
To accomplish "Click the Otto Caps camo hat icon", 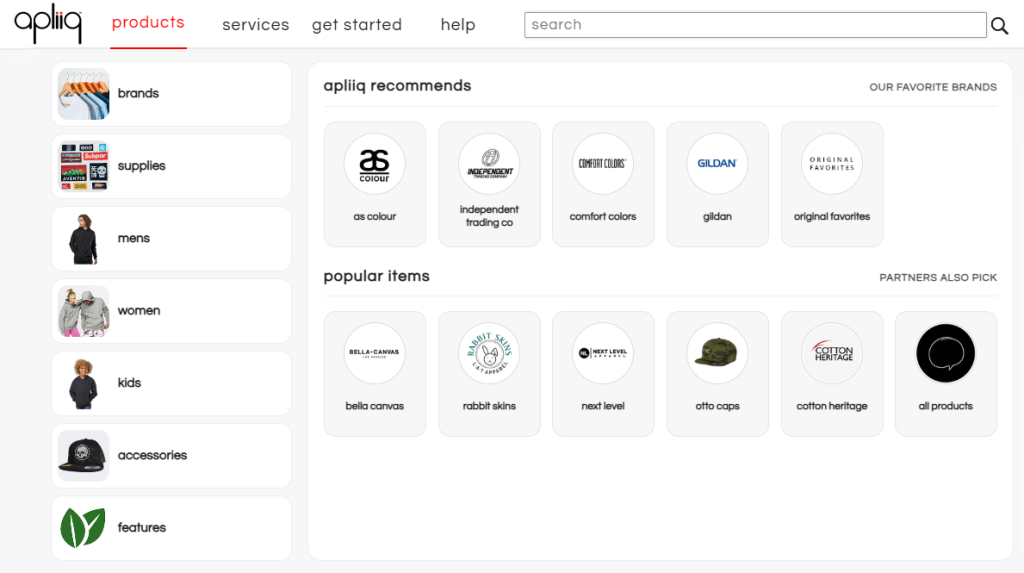I will [x=717, y=353].
